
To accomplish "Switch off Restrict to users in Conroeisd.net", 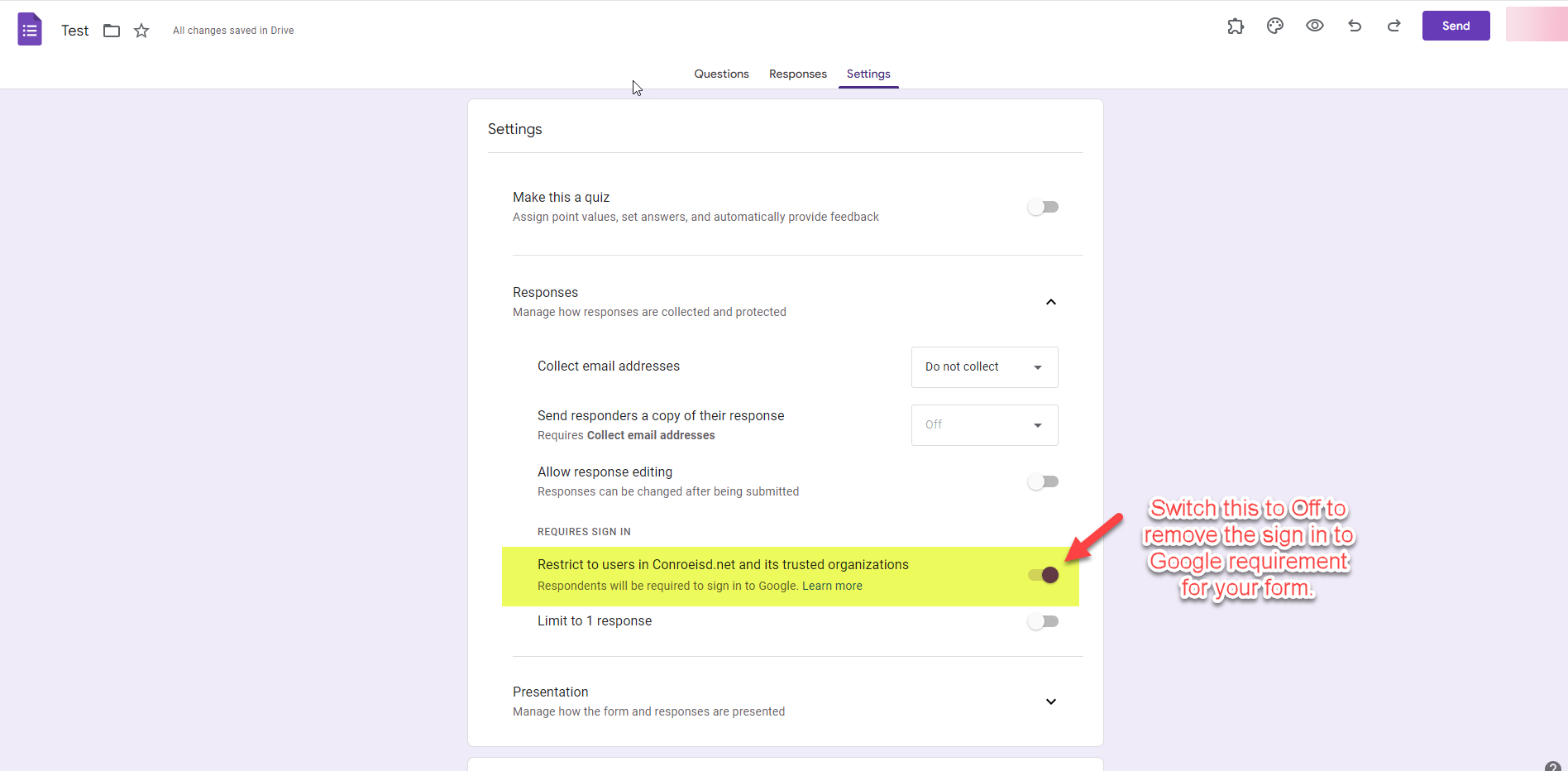I will click(x=1043, y=575).
